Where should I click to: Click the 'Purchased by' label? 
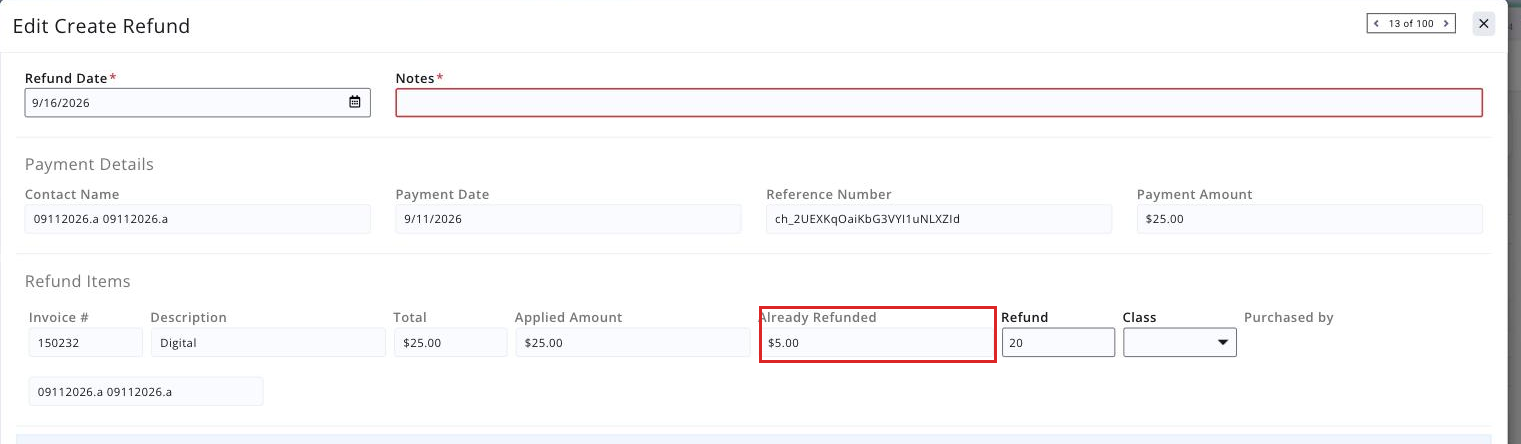click(x=1289, y=317)
